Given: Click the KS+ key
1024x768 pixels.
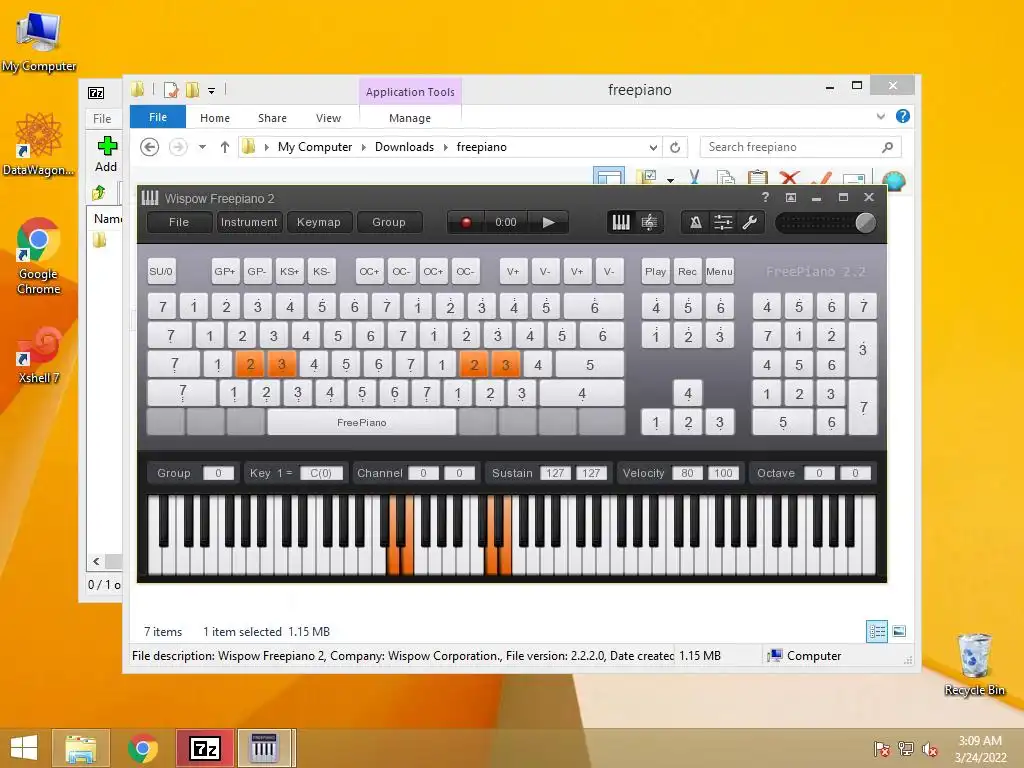Looking at the screenshot, I should coord(289,272).
